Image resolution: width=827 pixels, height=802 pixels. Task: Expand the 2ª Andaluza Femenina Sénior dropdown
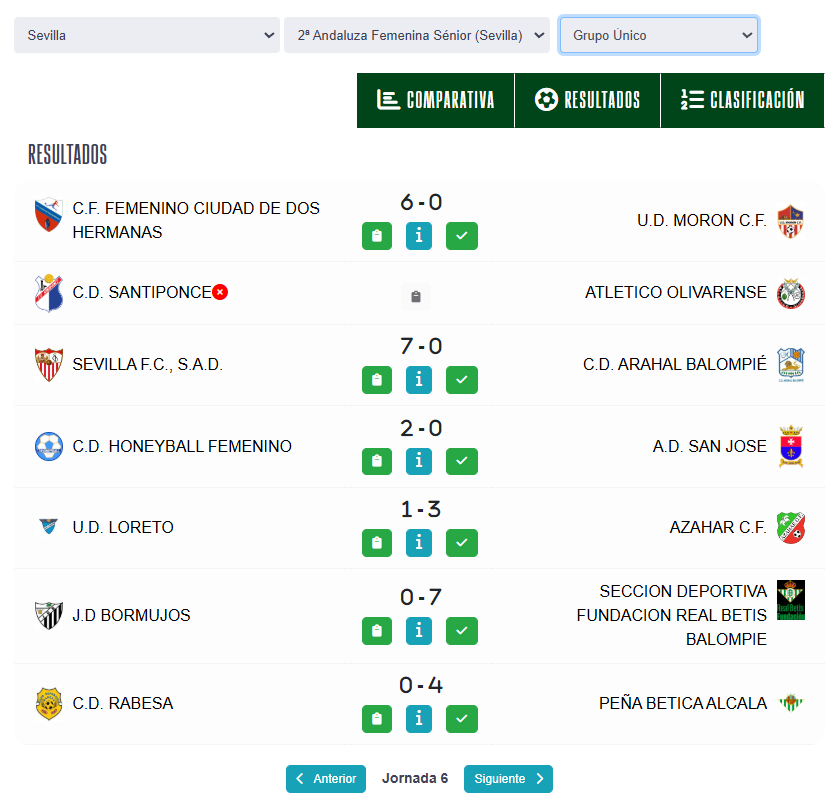[x=416, y=35]
